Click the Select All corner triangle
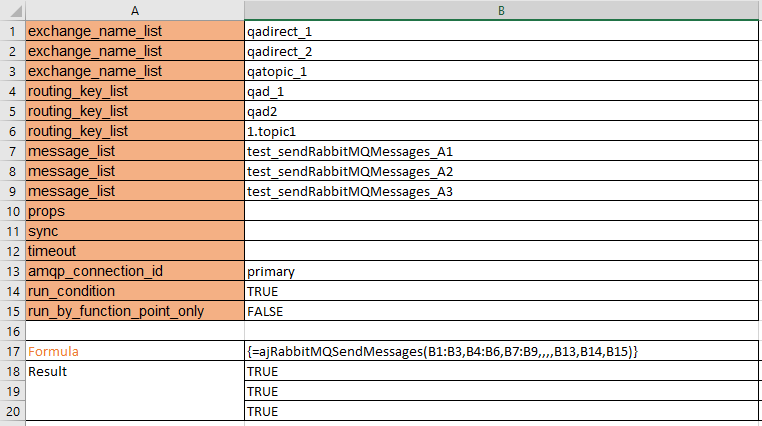The image size is (762, 426). 12,10
